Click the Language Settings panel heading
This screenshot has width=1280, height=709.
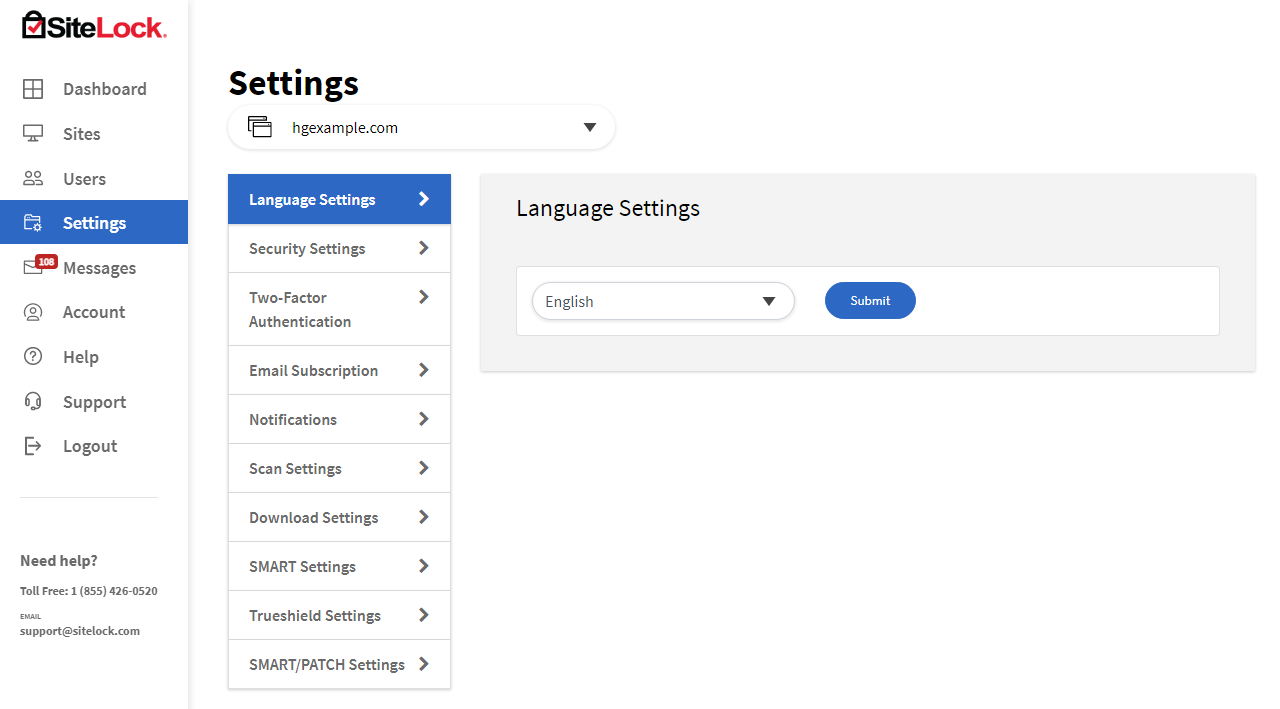608,208
